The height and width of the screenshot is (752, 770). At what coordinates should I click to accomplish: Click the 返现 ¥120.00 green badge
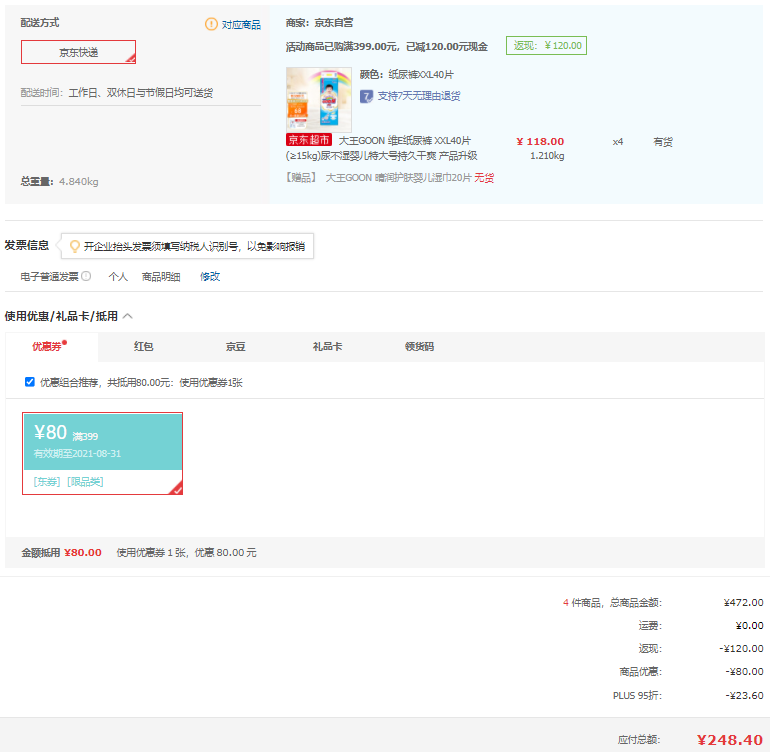pyautogui.click(x=547, y=46)
